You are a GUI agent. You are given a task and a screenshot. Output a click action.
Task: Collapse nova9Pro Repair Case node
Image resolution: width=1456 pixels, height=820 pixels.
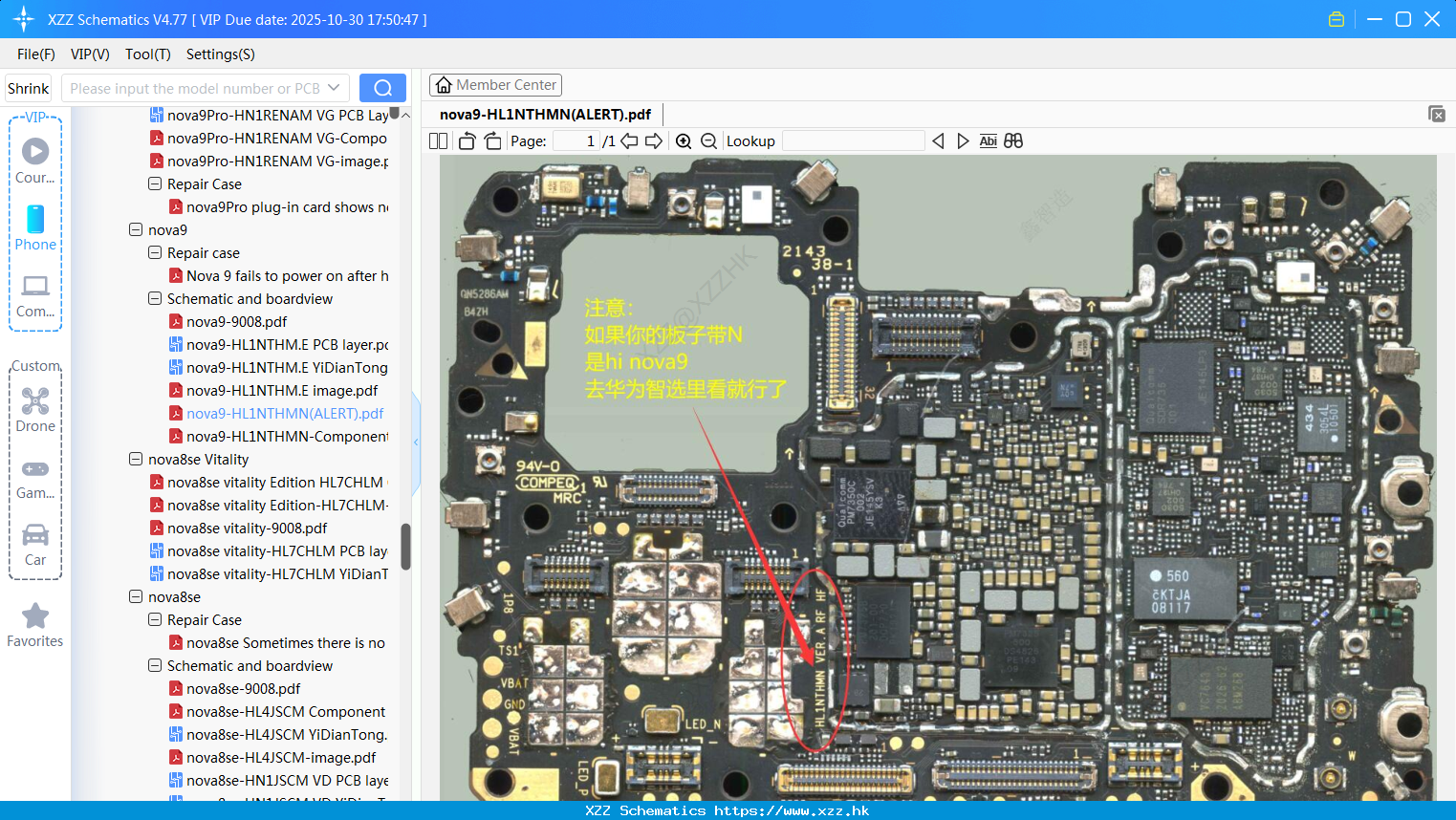[155, 183]
